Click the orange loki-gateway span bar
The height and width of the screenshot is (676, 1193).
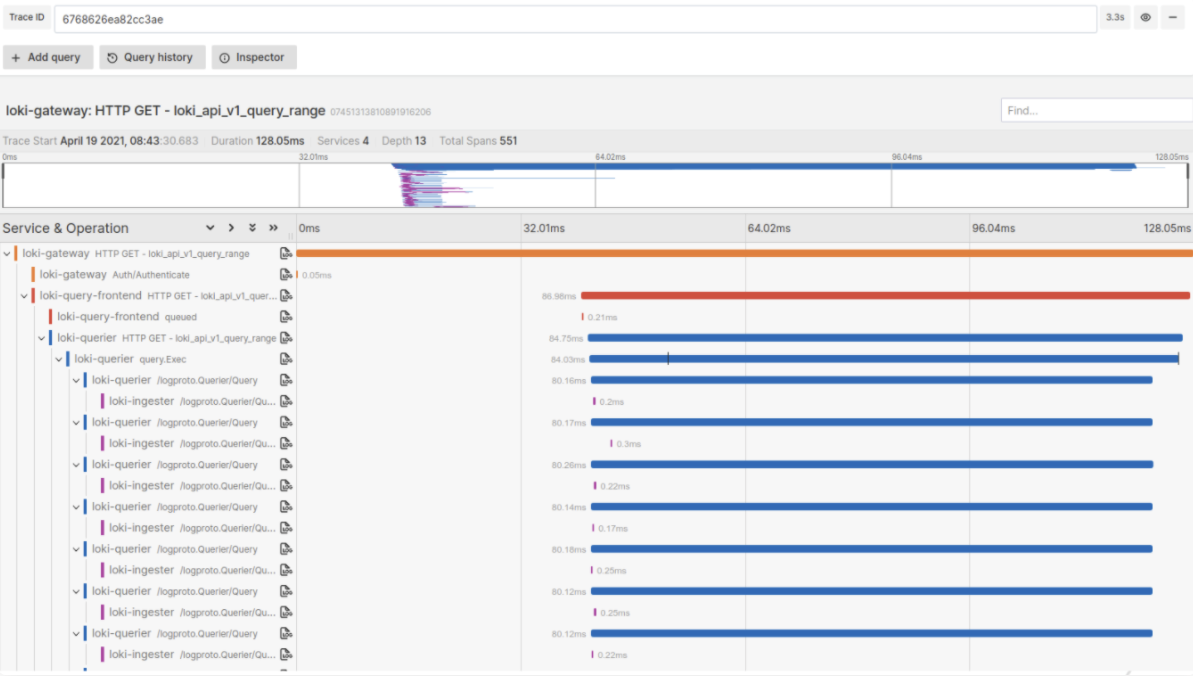tap(745, 254)
